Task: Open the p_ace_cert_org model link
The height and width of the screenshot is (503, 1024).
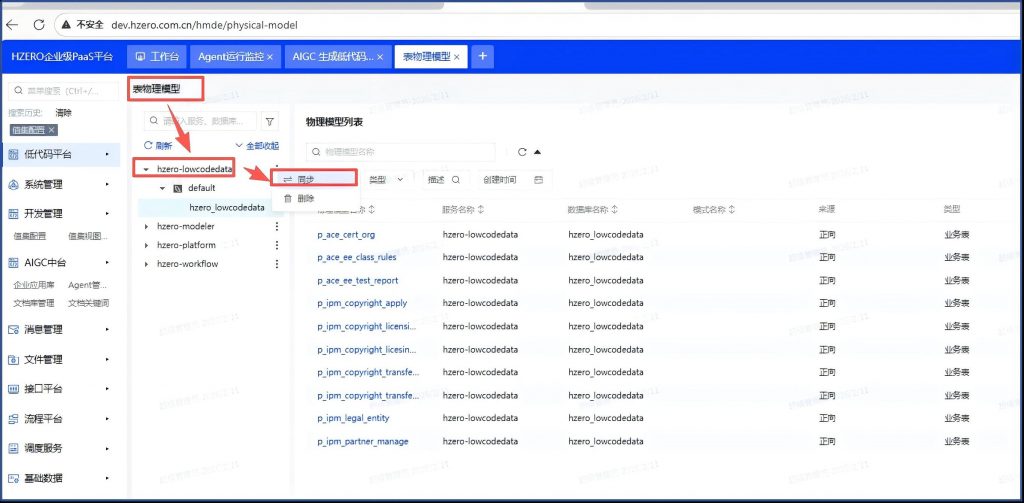Action: [x=346, y=234]
